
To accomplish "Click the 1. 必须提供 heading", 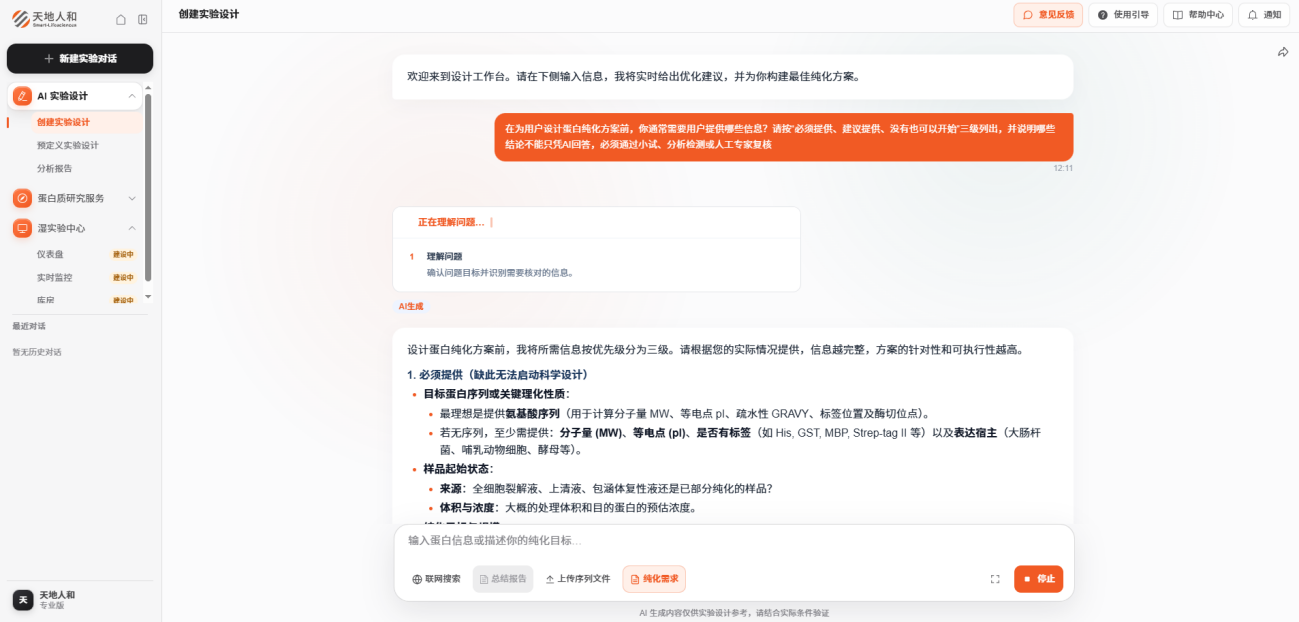I will pos(497,374).
